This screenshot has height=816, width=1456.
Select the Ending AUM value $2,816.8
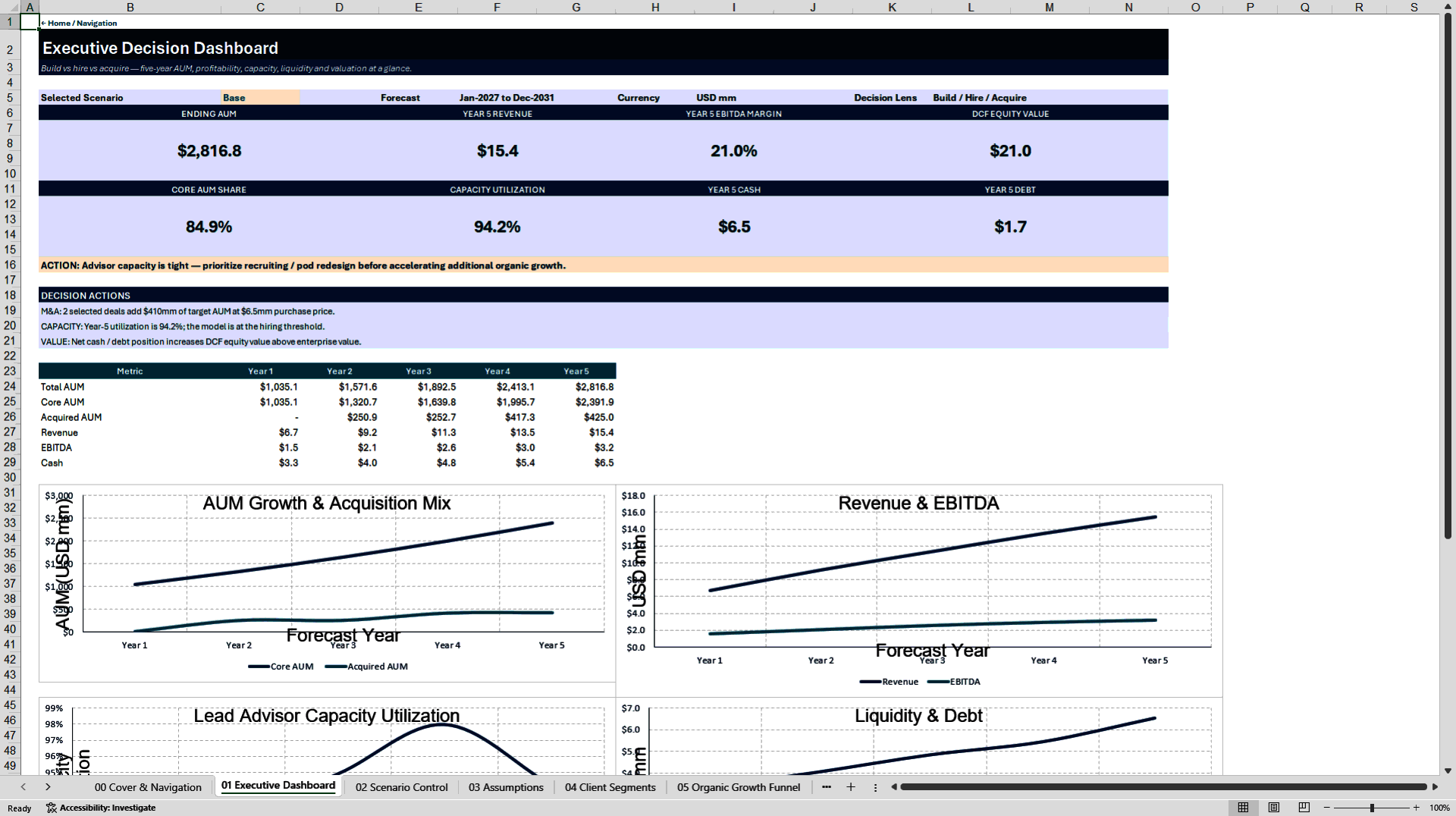pos(209,151)
